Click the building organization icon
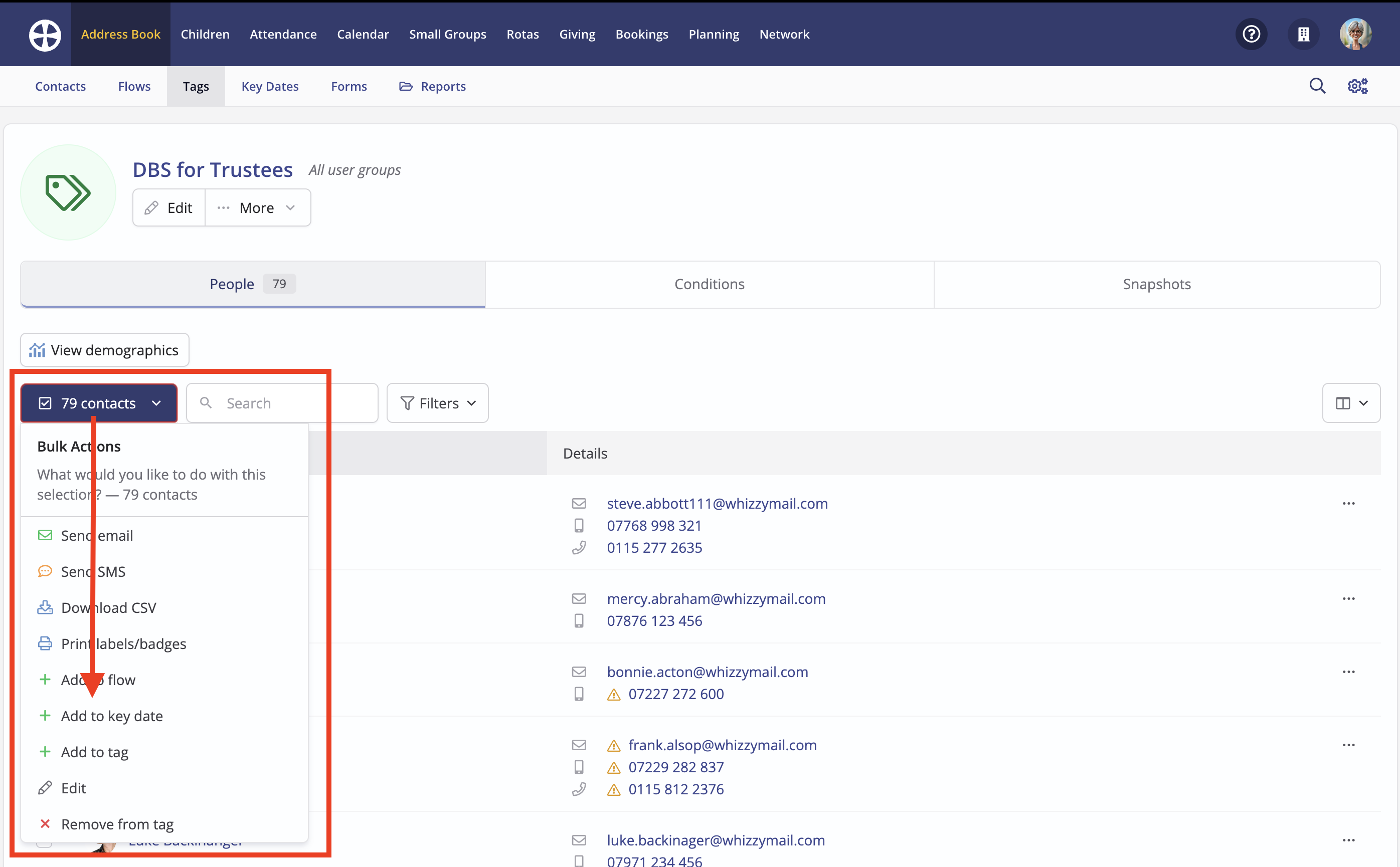Screen dimensions: 1400x867 [1303, 35]
